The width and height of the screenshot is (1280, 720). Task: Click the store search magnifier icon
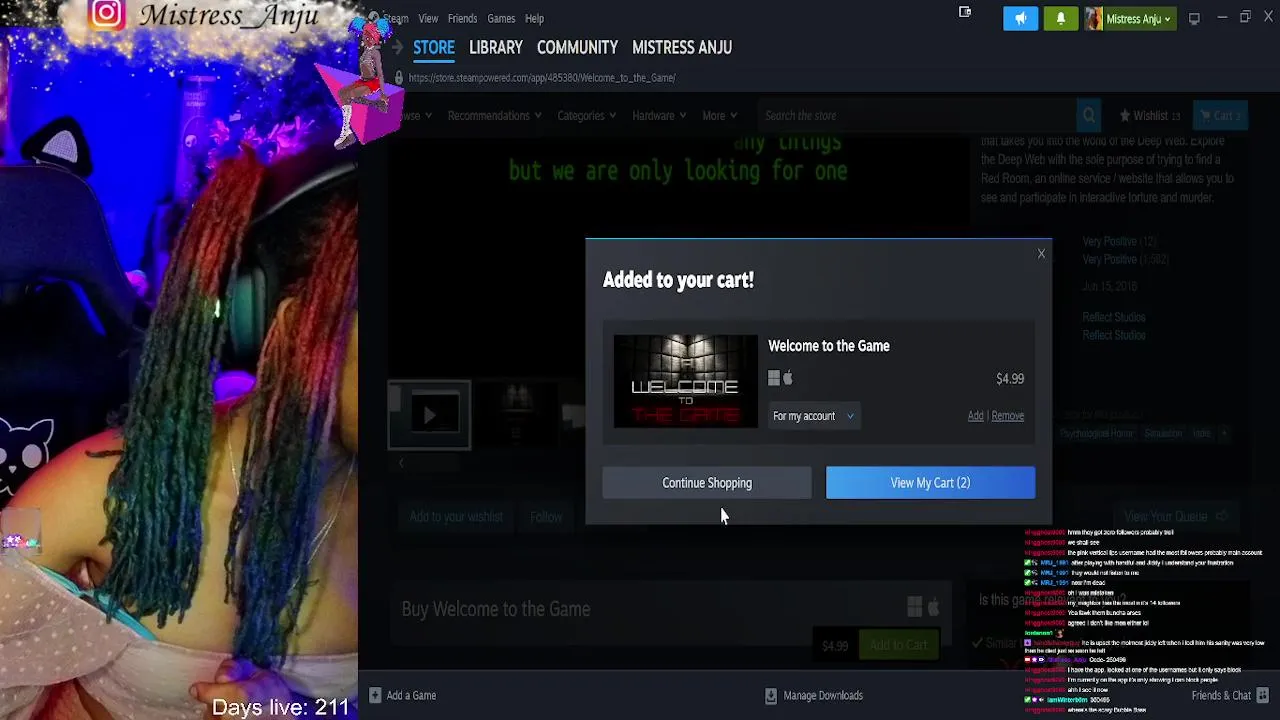pyautogui.click(x=1089, y=116)
